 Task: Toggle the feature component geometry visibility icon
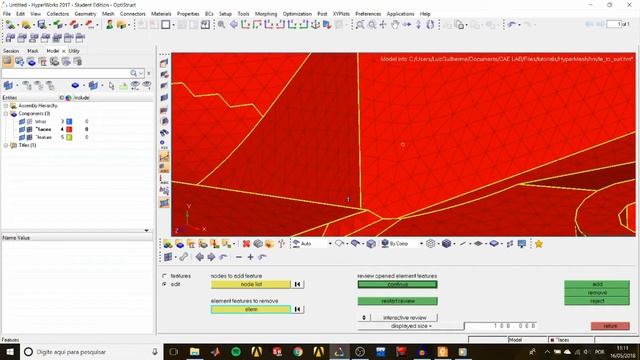(22, 137)
